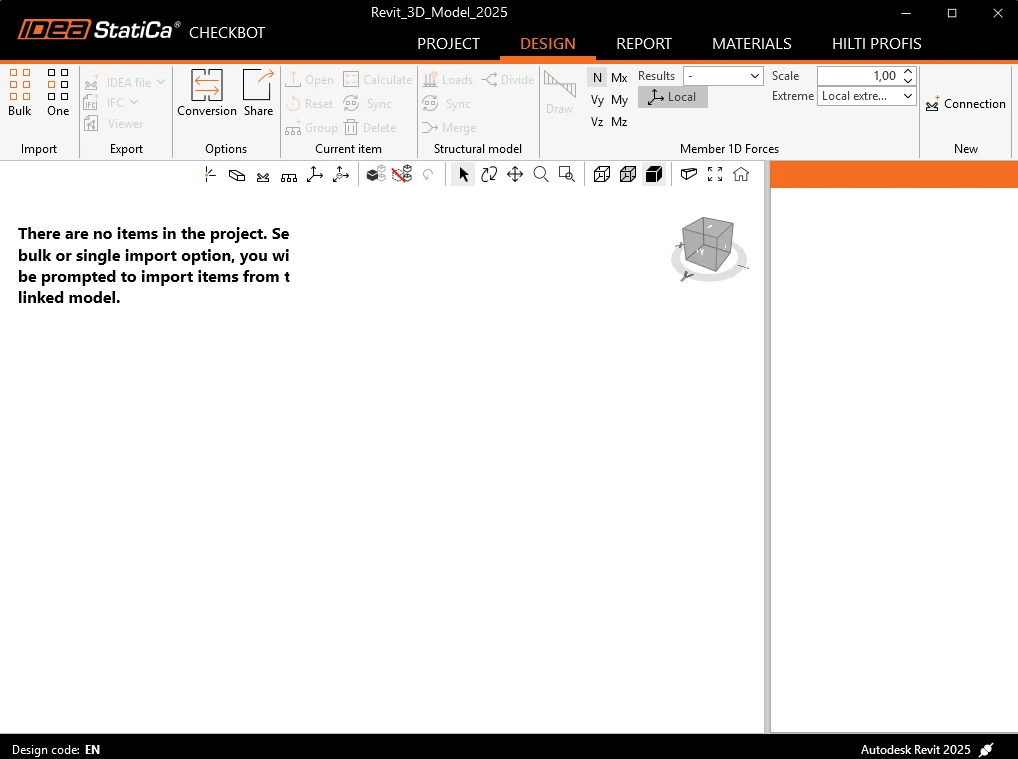Toggle the N axial force button
The image size is (1018, 759).
(x=597, y=77)
